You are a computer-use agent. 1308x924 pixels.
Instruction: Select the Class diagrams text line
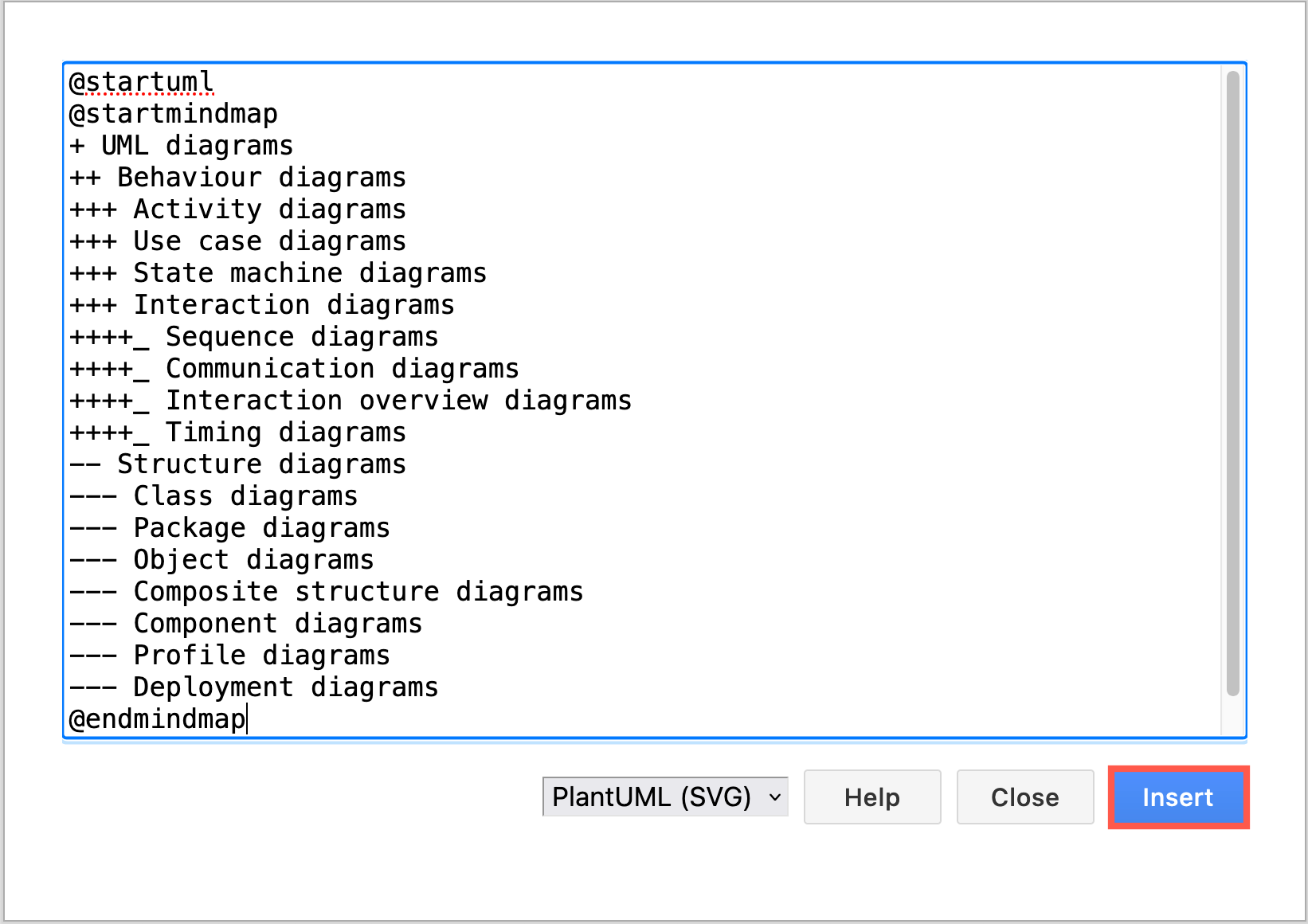(212, 495)
